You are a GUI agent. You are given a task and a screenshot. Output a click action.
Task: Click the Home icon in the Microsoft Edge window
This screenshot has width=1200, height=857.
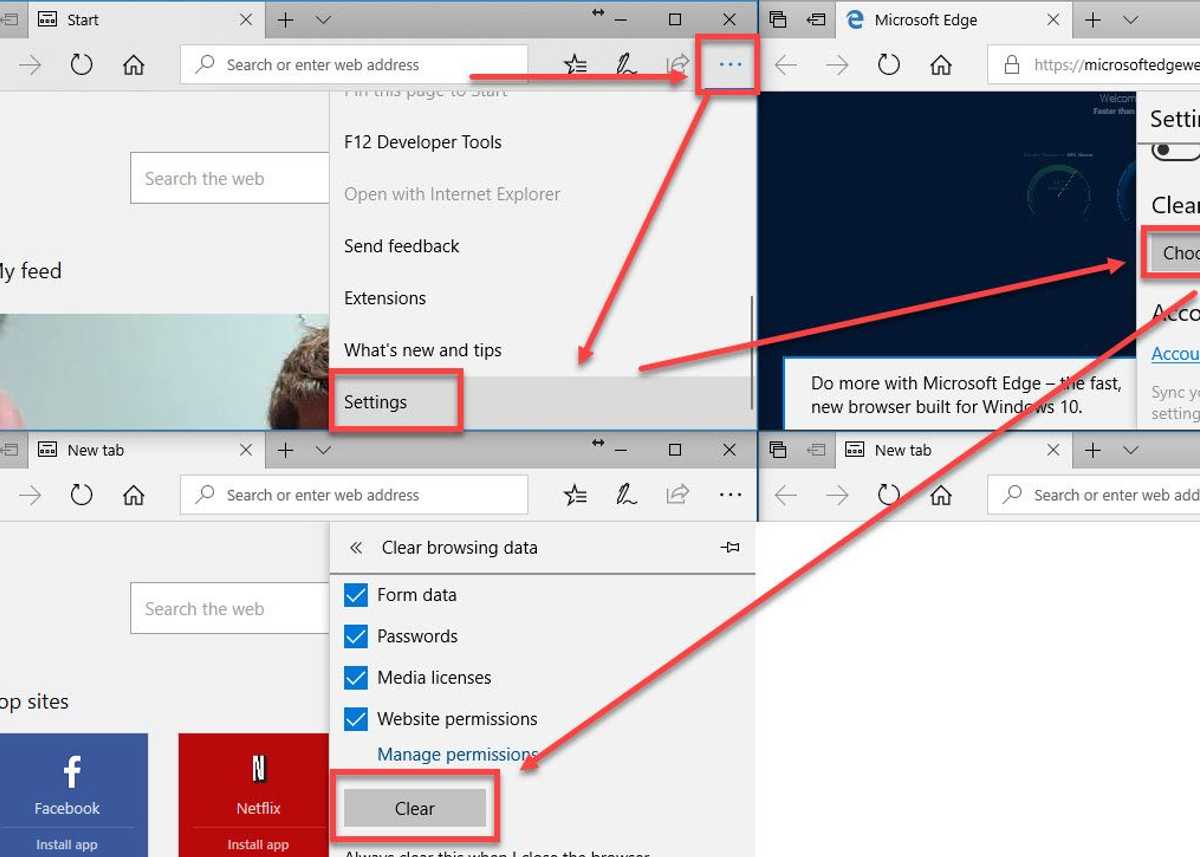tap(940, 65)
